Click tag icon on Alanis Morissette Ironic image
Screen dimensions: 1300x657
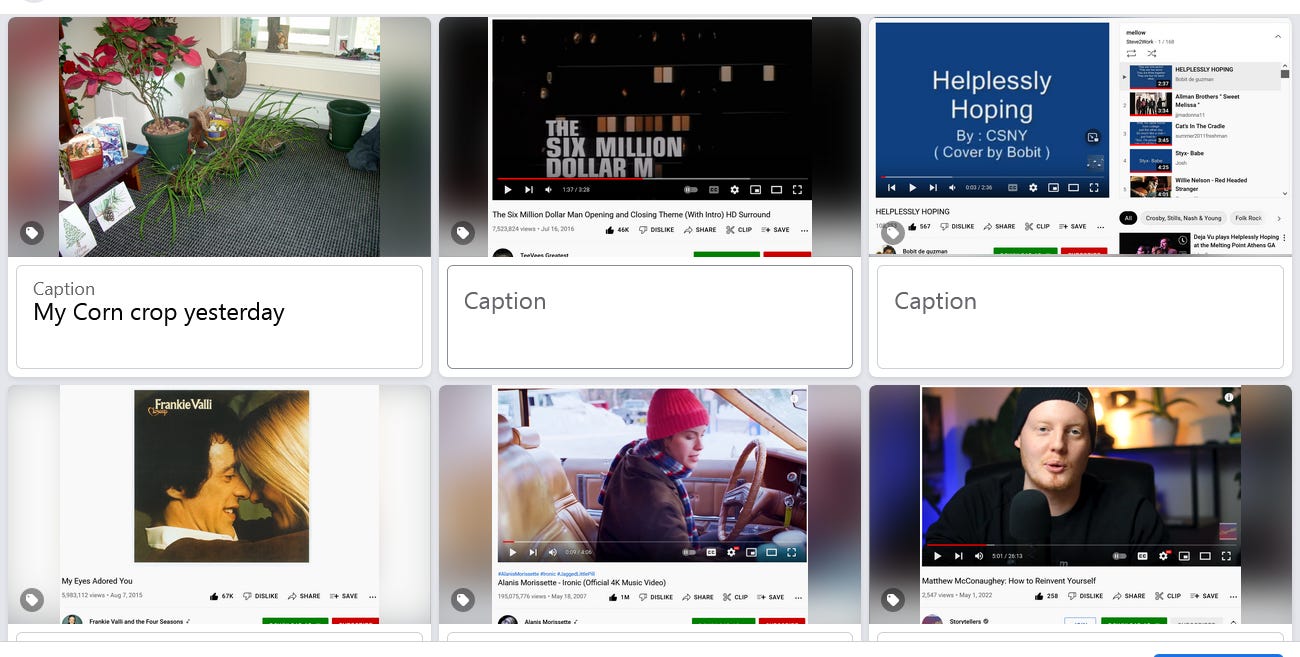(463, 600)
